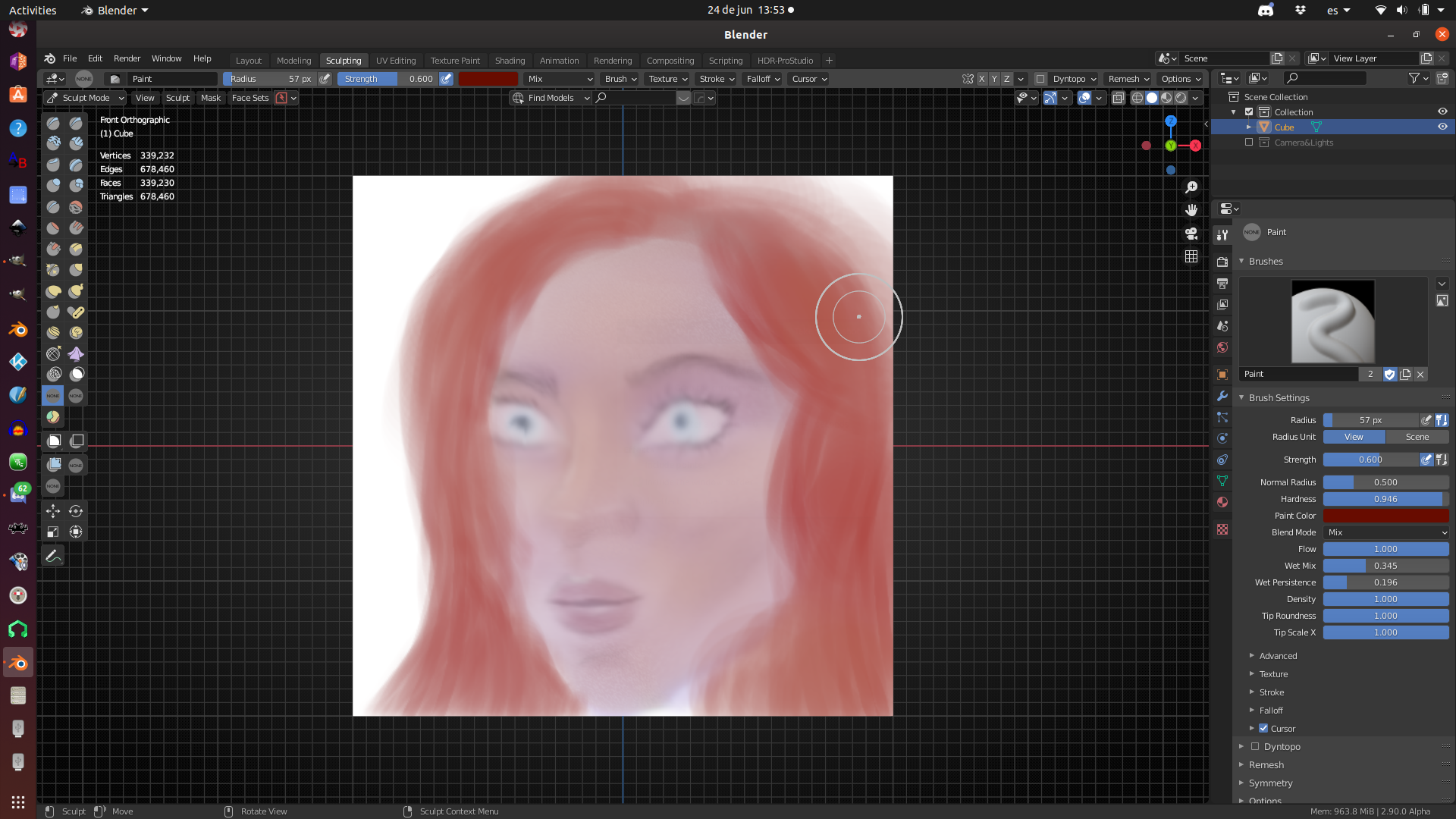Toggle the camera view gizmo
The width and height of the screenshot is (1456, 819).
tap(1191, 234)
